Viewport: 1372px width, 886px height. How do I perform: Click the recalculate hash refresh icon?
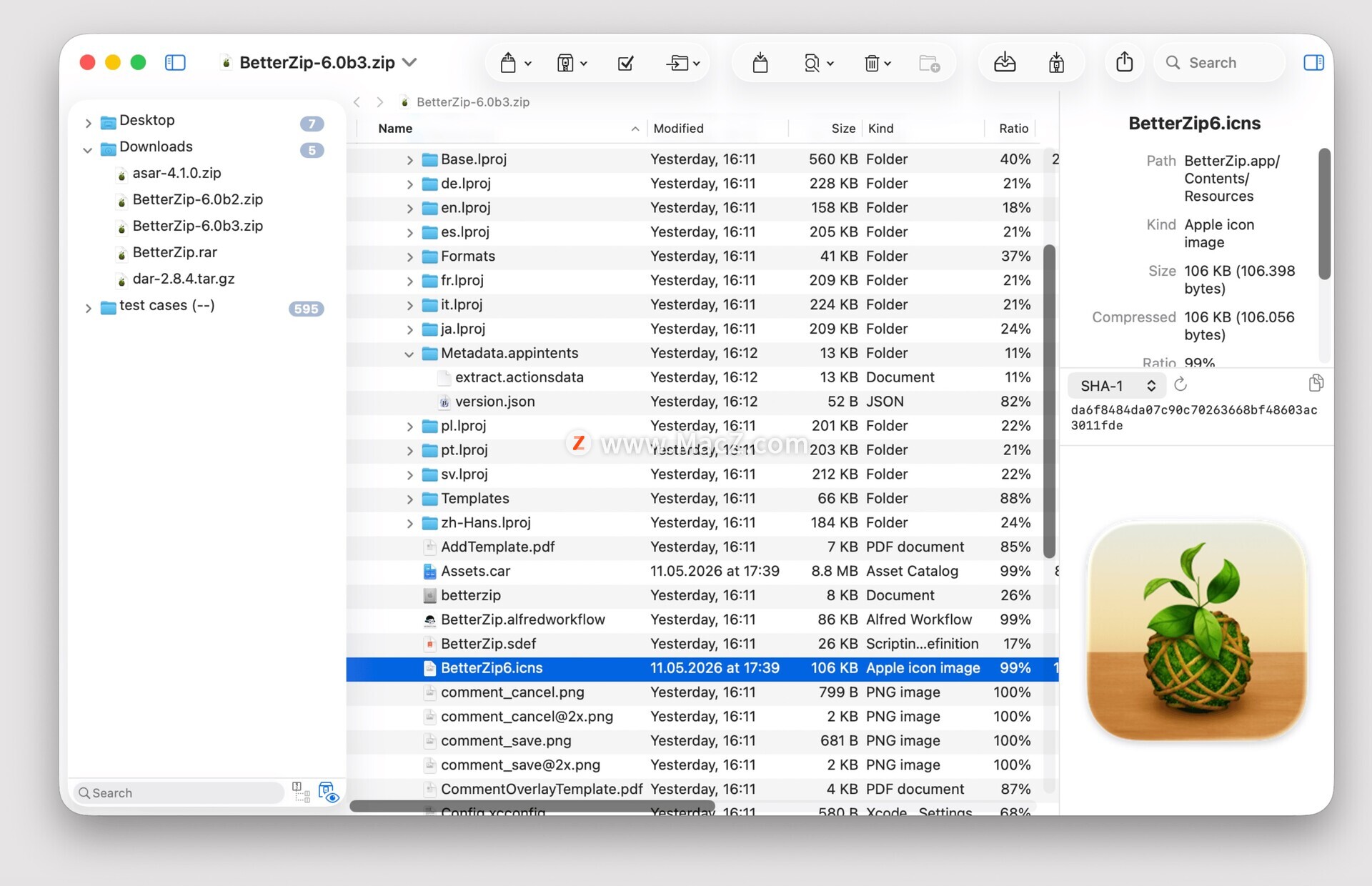pyautogui.click(x=1180, y=385)
